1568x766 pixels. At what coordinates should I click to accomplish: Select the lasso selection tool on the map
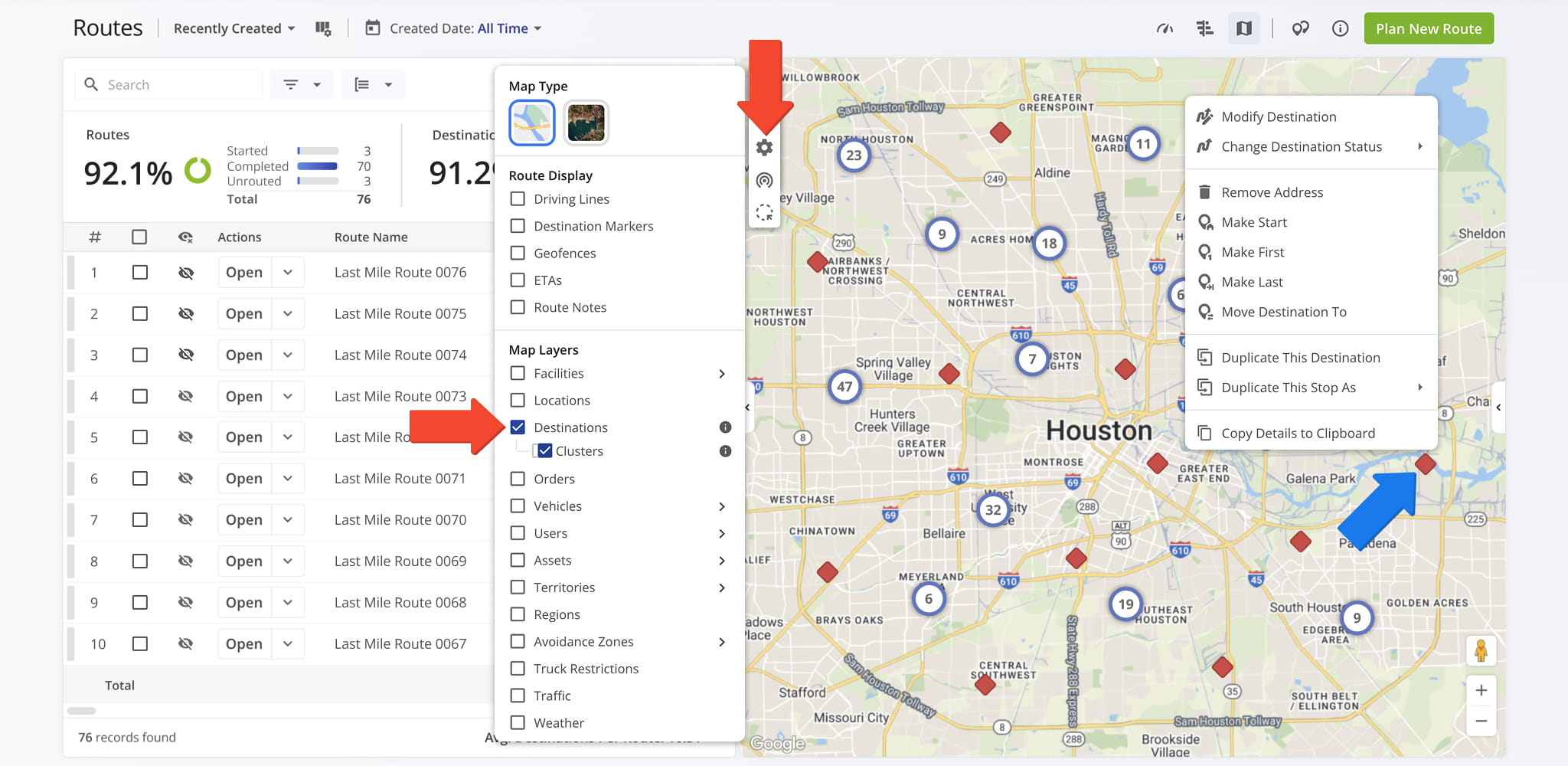764,212
